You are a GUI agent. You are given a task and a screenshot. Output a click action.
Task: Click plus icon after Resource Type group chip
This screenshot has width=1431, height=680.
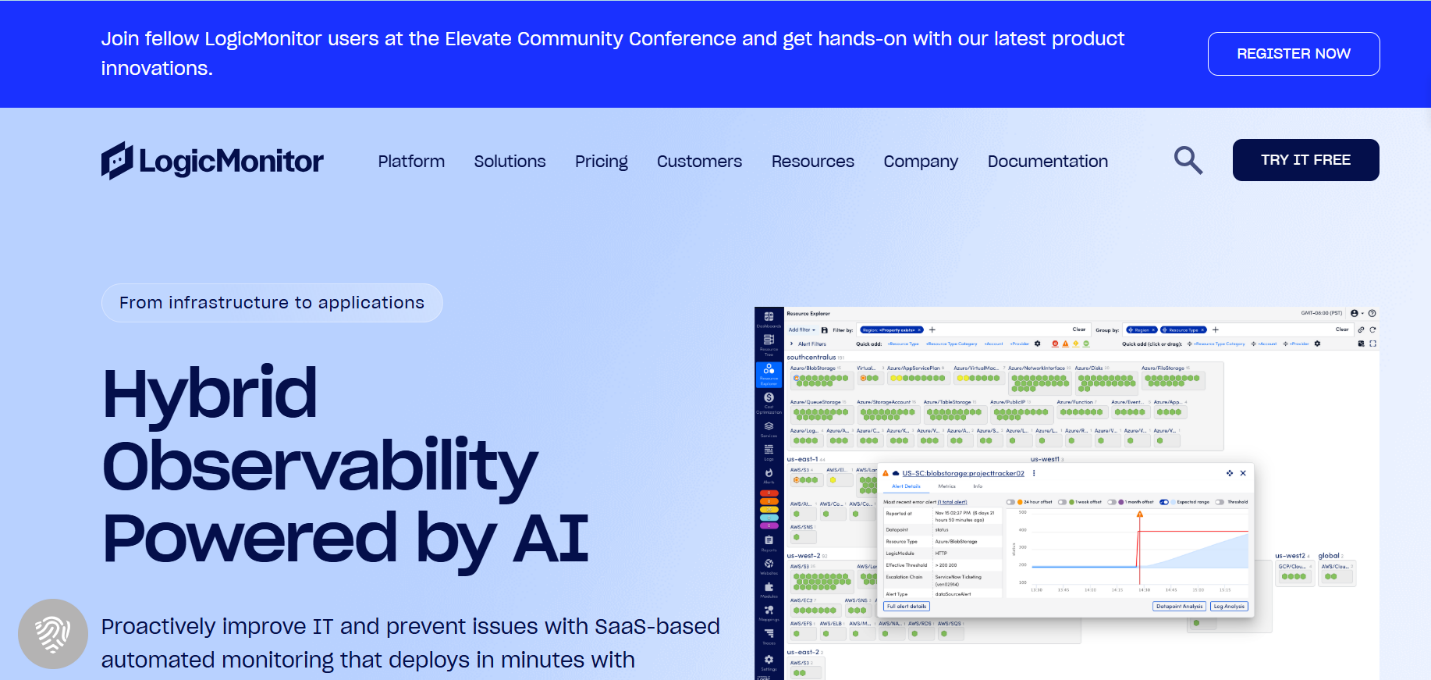coord(1215,329)
